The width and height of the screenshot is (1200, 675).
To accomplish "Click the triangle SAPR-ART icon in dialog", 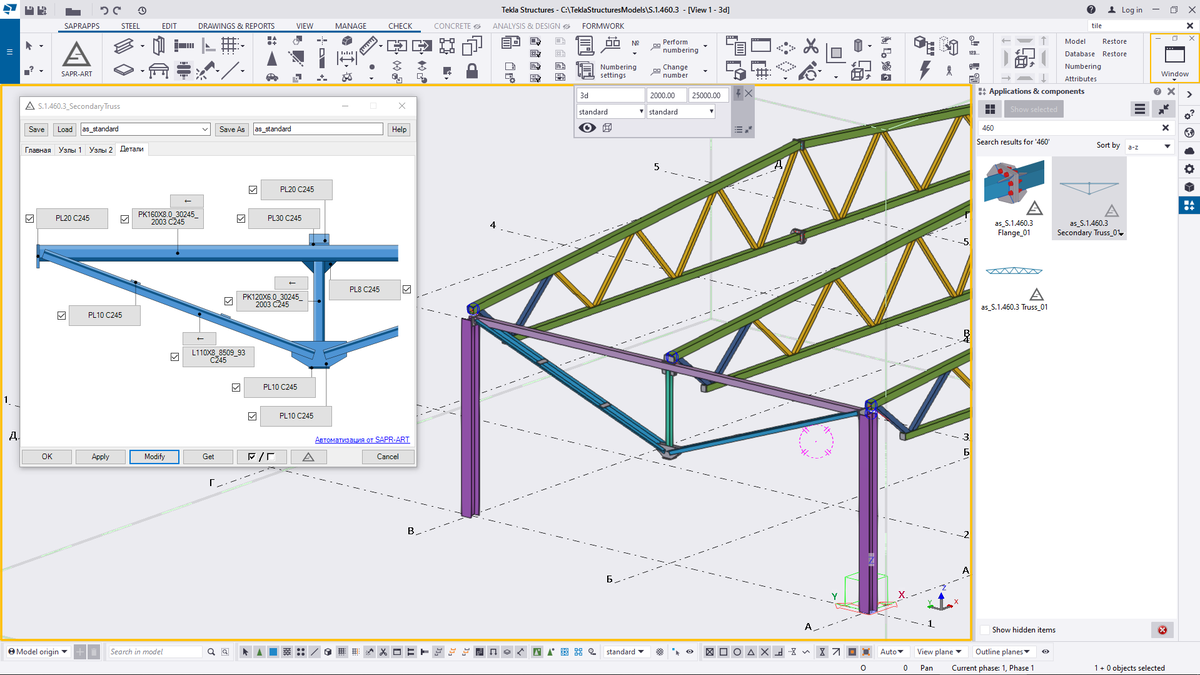I will [x=308, y=457].
